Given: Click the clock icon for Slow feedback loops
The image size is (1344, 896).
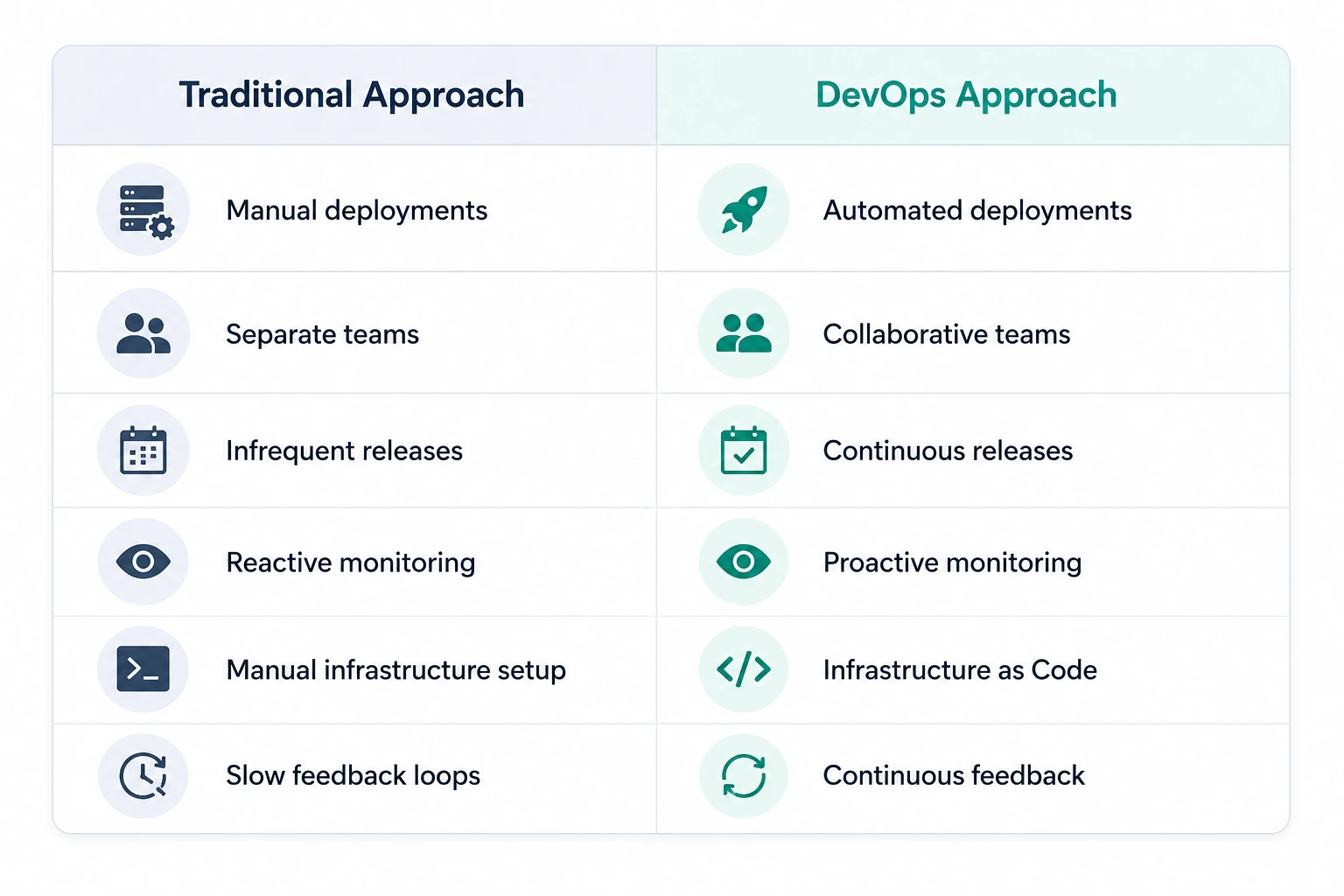Looking at the screenshot, I should click(x=143, y=775).
